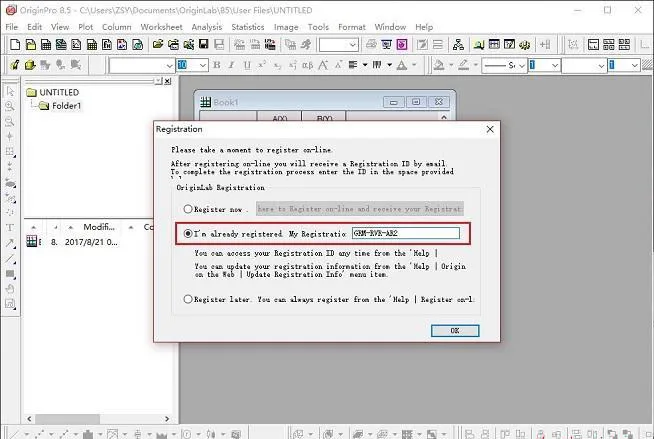Select Folder1 in Project Explorer

(x=60, y=106)
